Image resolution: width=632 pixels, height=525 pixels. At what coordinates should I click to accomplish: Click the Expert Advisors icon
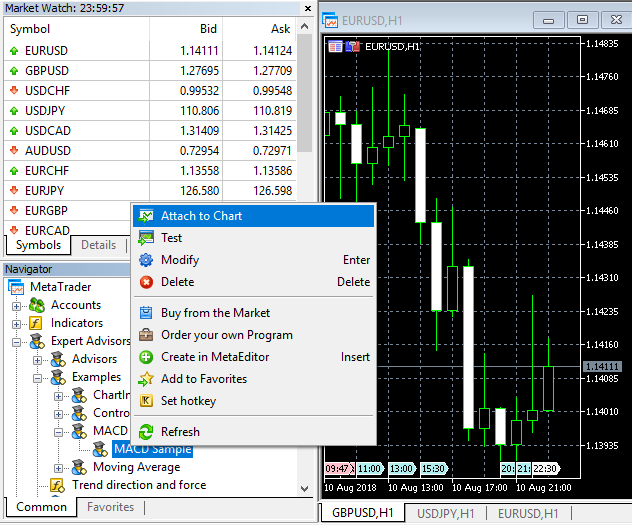click(37, 341)
